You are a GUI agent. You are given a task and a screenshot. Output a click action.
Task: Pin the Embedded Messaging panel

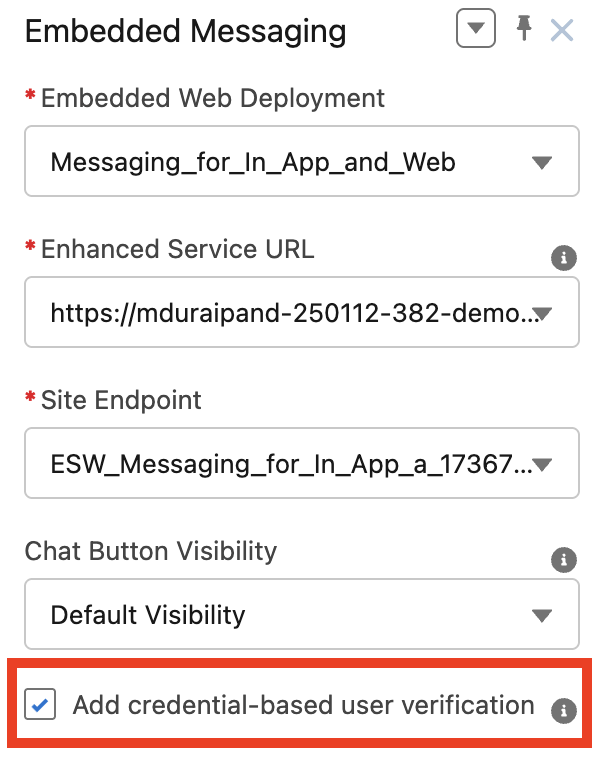[524, 30]
